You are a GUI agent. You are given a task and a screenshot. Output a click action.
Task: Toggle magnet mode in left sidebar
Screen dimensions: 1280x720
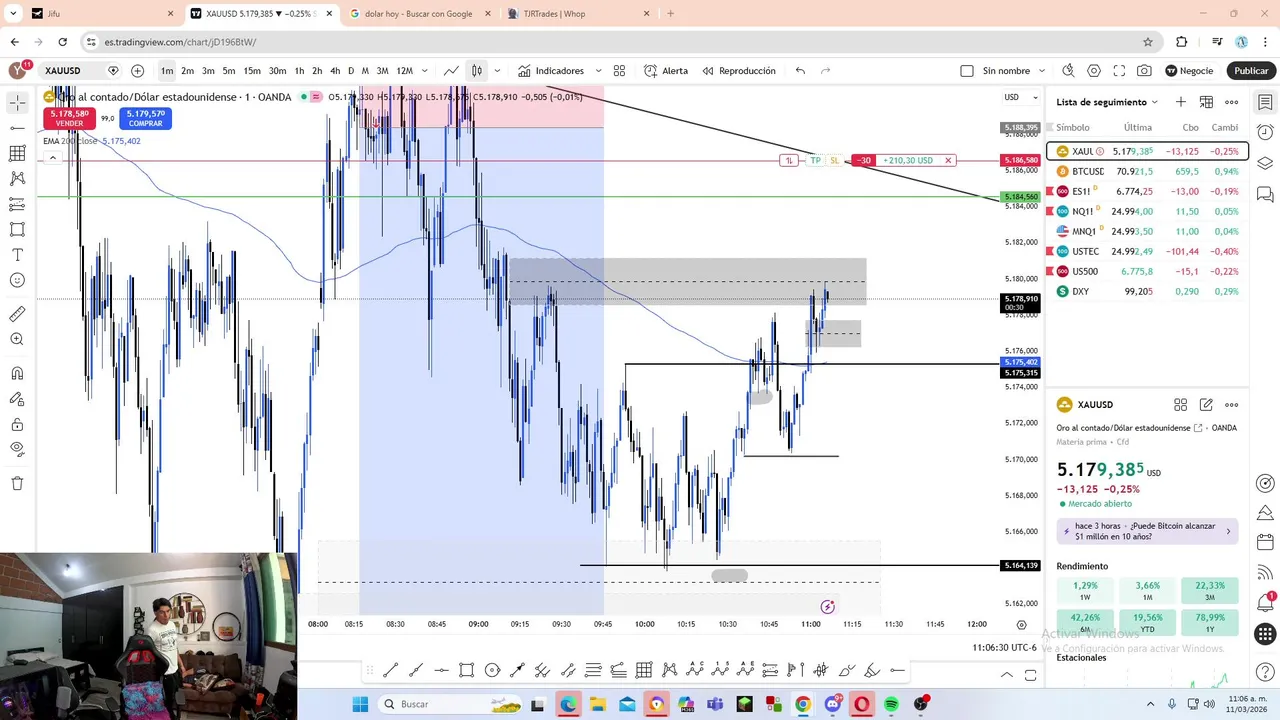click(17, 373)
